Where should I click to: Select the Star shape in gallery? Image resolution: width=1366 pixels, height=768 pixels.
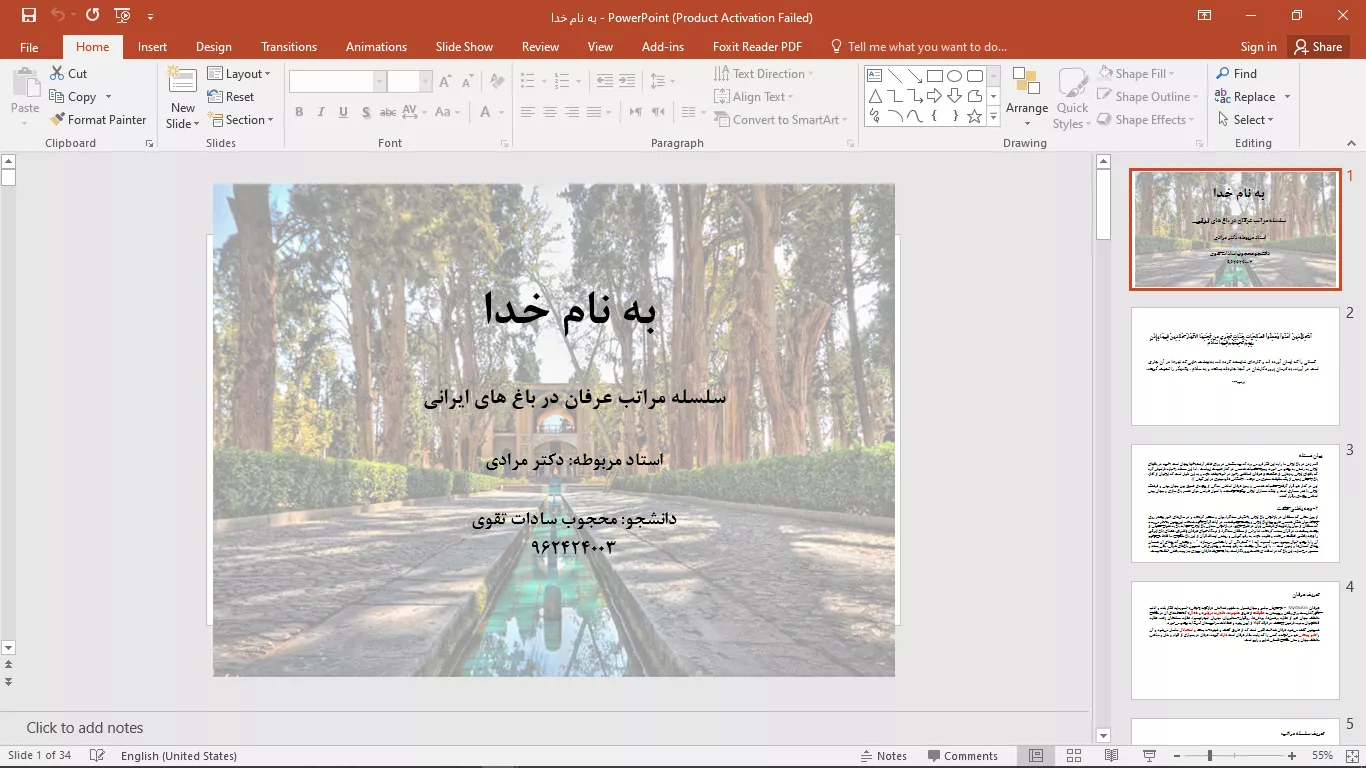click(x=974, y=116)
